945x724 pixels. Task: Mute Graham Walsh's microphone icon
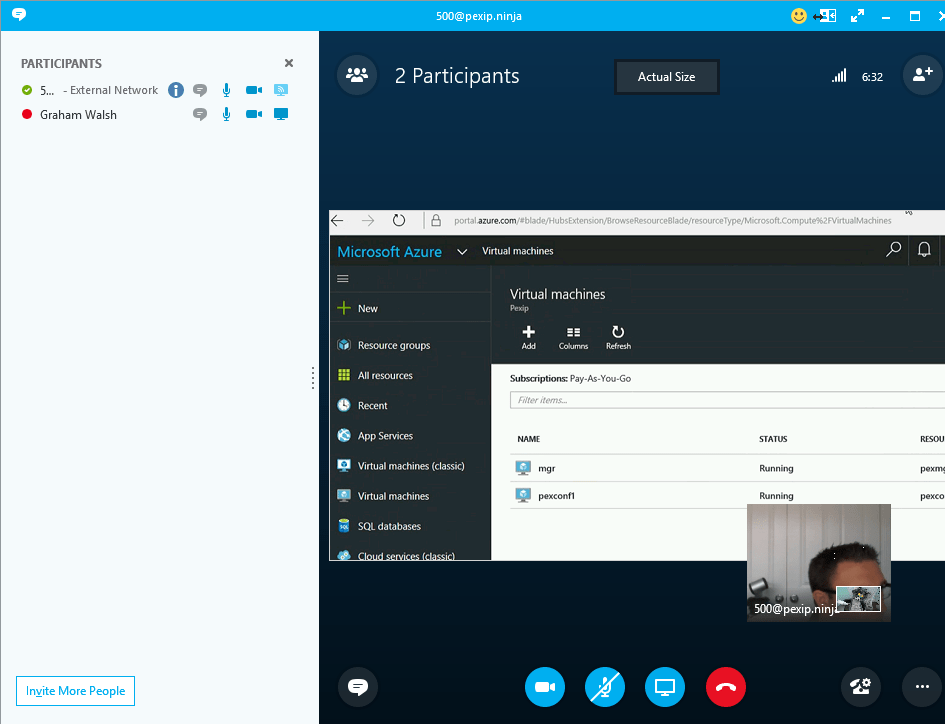(226, 115)
